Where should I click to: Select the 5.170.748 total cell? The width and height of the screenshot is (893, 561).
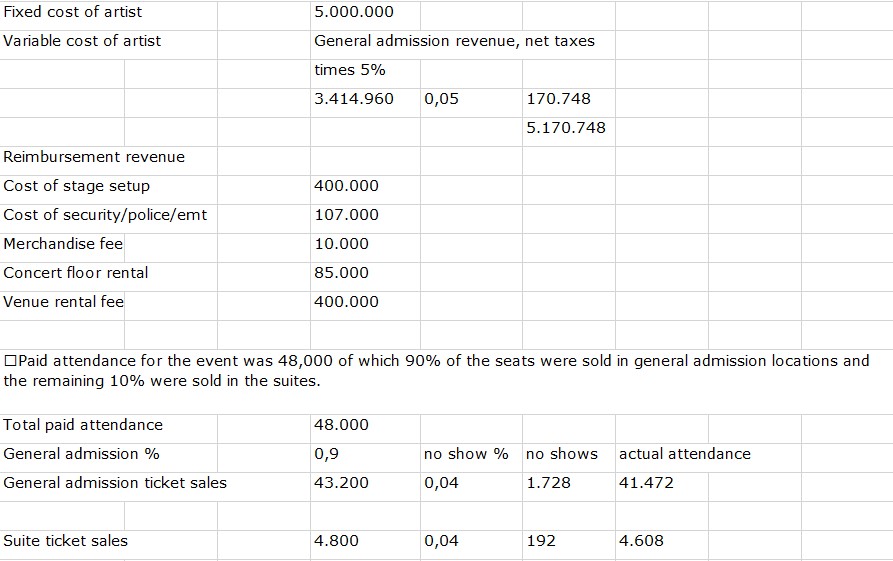(x=565, y=128)
